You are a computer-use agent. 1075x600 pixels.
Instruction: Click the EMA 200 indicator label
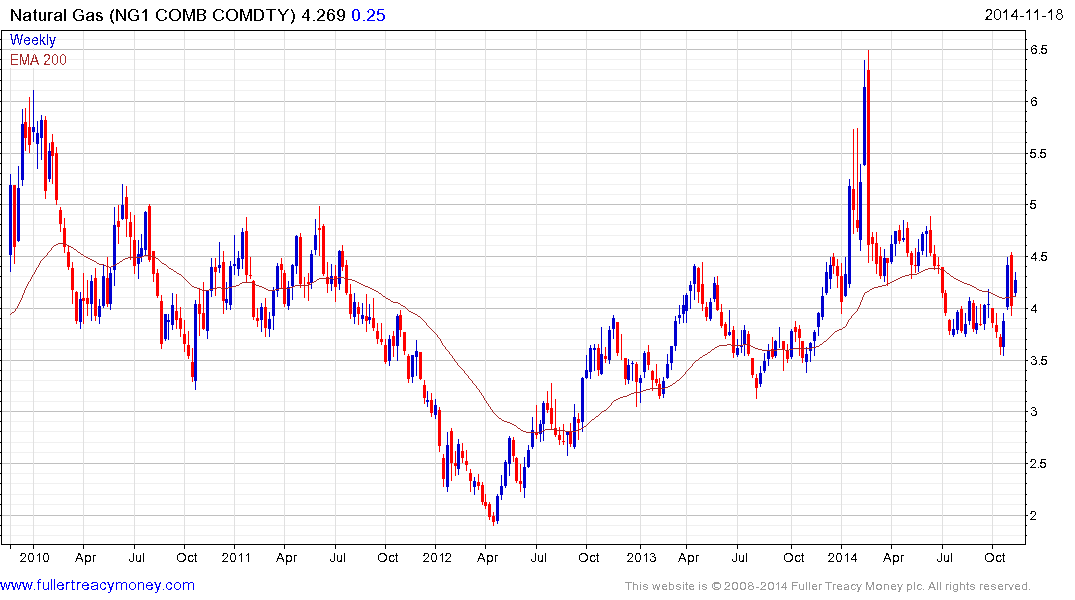(38, 60)
